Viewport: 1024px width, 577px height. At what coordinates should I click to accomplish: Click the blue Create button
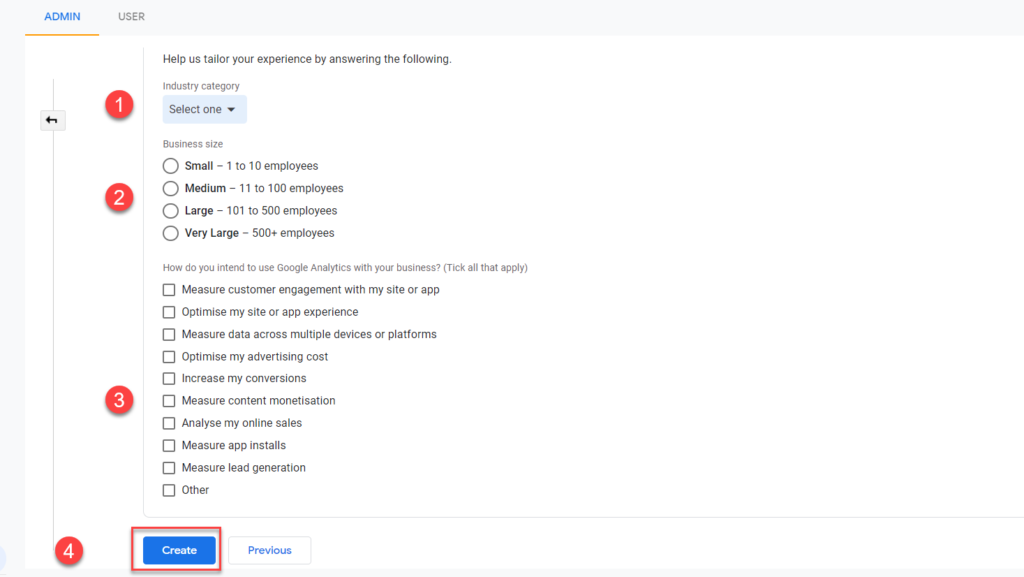[180, 550]
